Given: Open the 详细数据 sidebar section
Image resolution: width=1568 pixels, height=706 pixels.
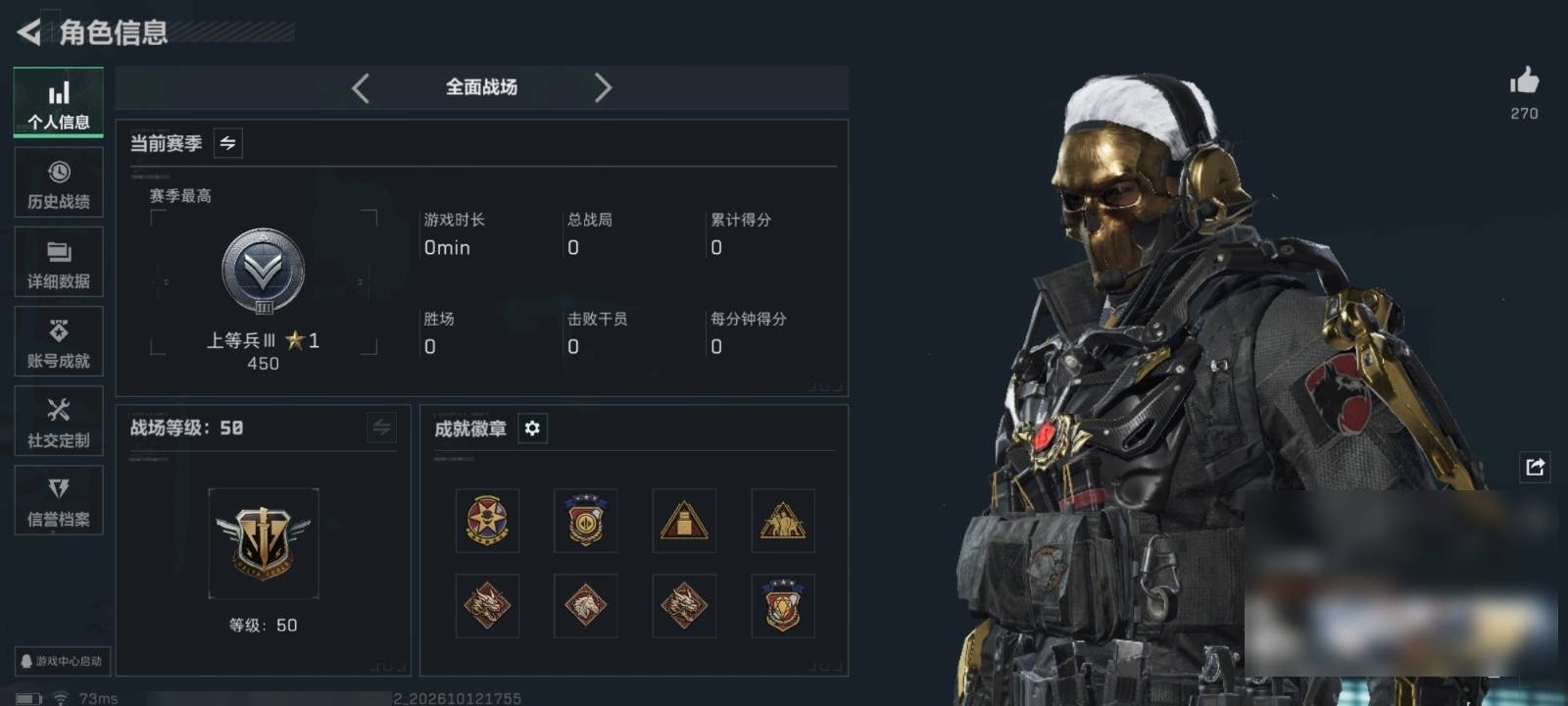Looking at the screenshot, I should 59,262.
